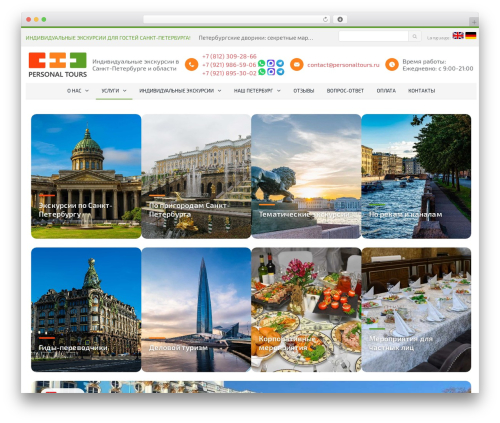Reload the page in browser bar
The width and height of the screenshot is (500, 423).
(x=325, y=19)
